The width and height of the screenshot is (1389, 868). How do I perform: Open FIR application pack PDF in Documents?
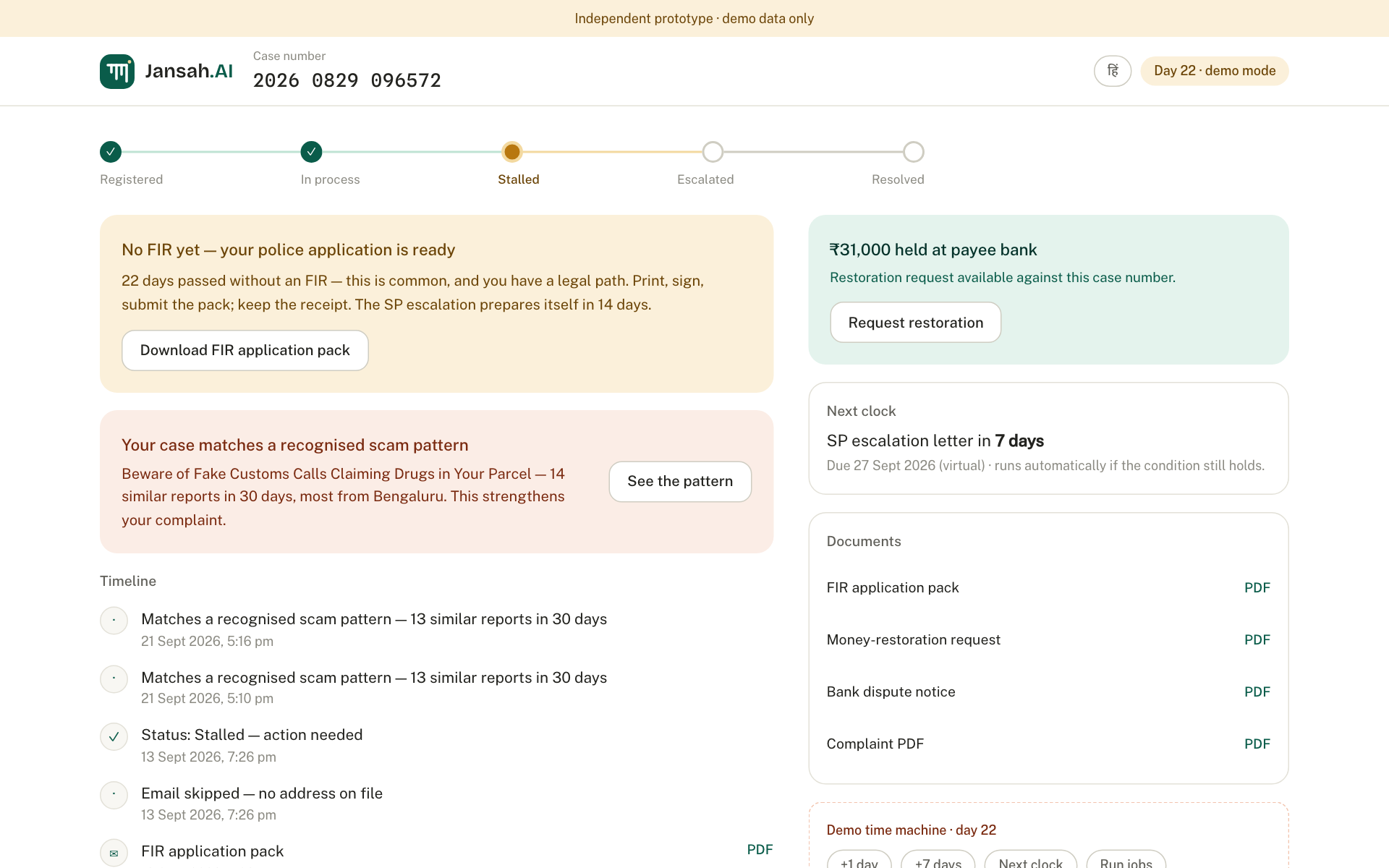click(1257, 588)
